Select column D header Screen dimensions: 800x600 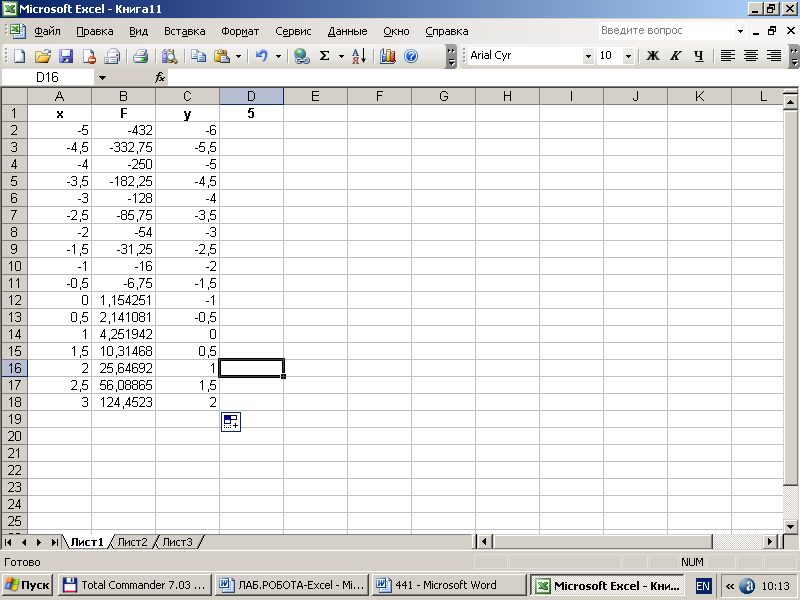pos(252,96)
